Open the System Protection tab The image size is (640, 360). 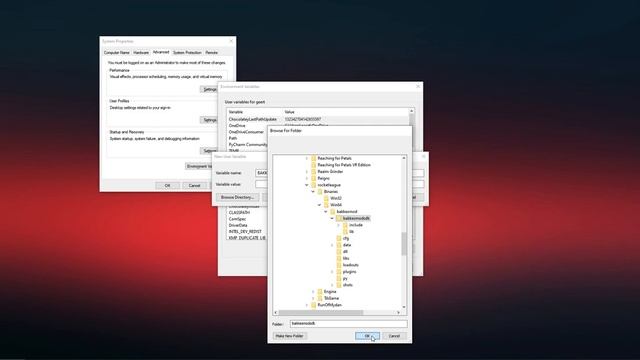coord(187,53)
